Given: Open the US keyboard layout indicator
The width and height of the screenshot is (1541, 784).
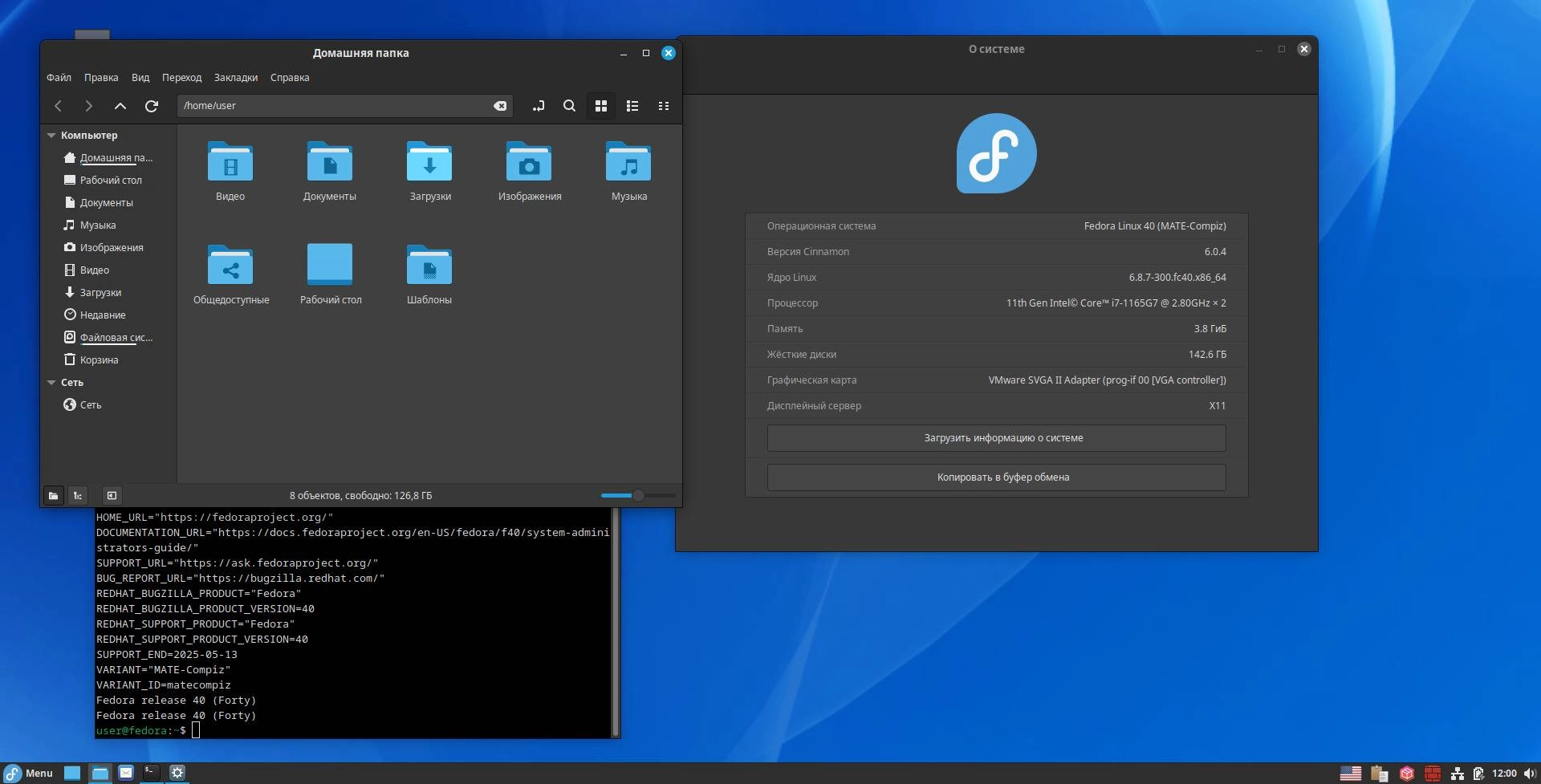Looking at the screenshot, I should click(1351, 774).
